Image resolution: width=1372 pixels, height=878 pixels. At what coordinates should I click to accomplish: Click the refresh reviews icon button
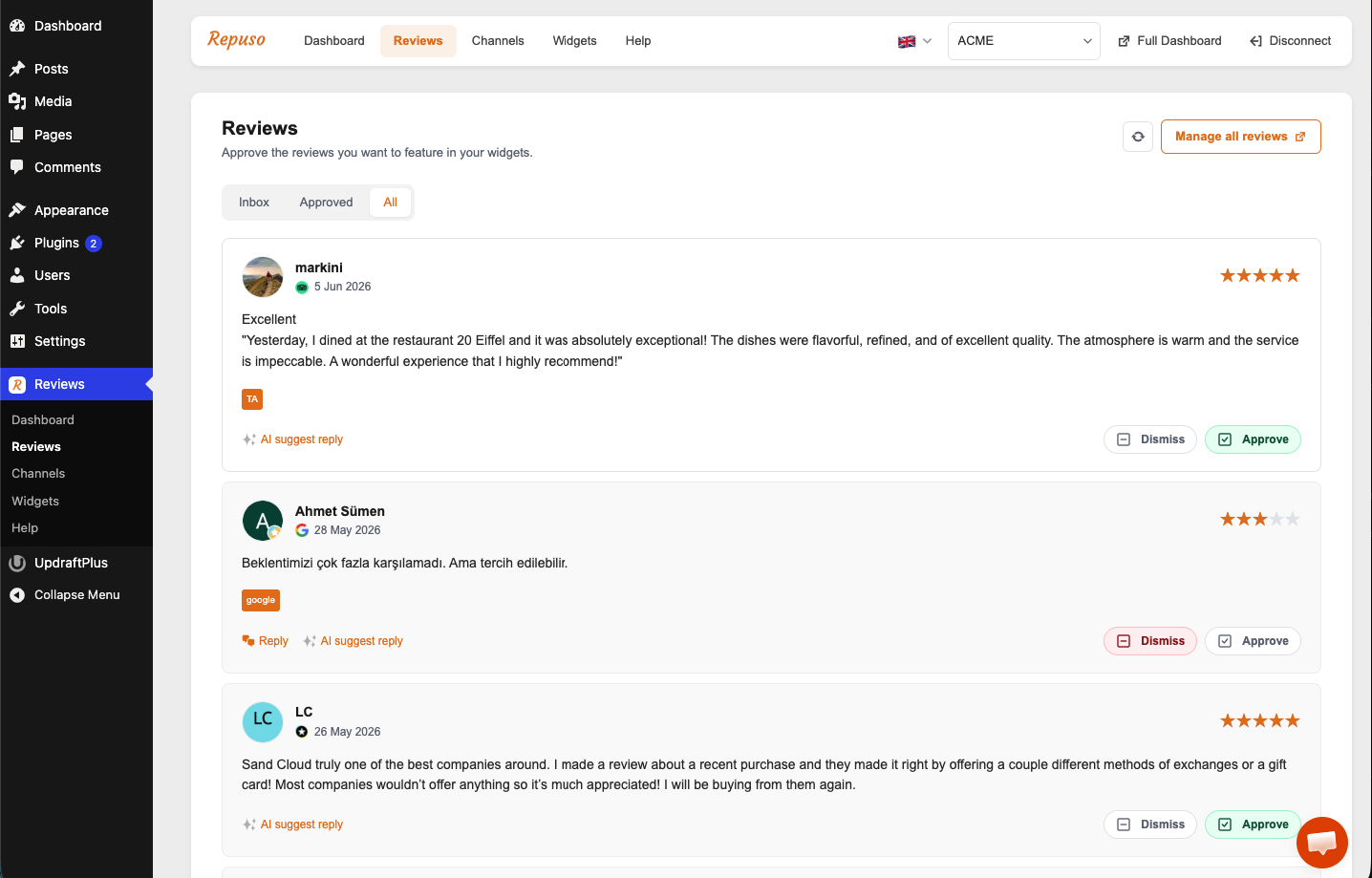coord(1138,137)
